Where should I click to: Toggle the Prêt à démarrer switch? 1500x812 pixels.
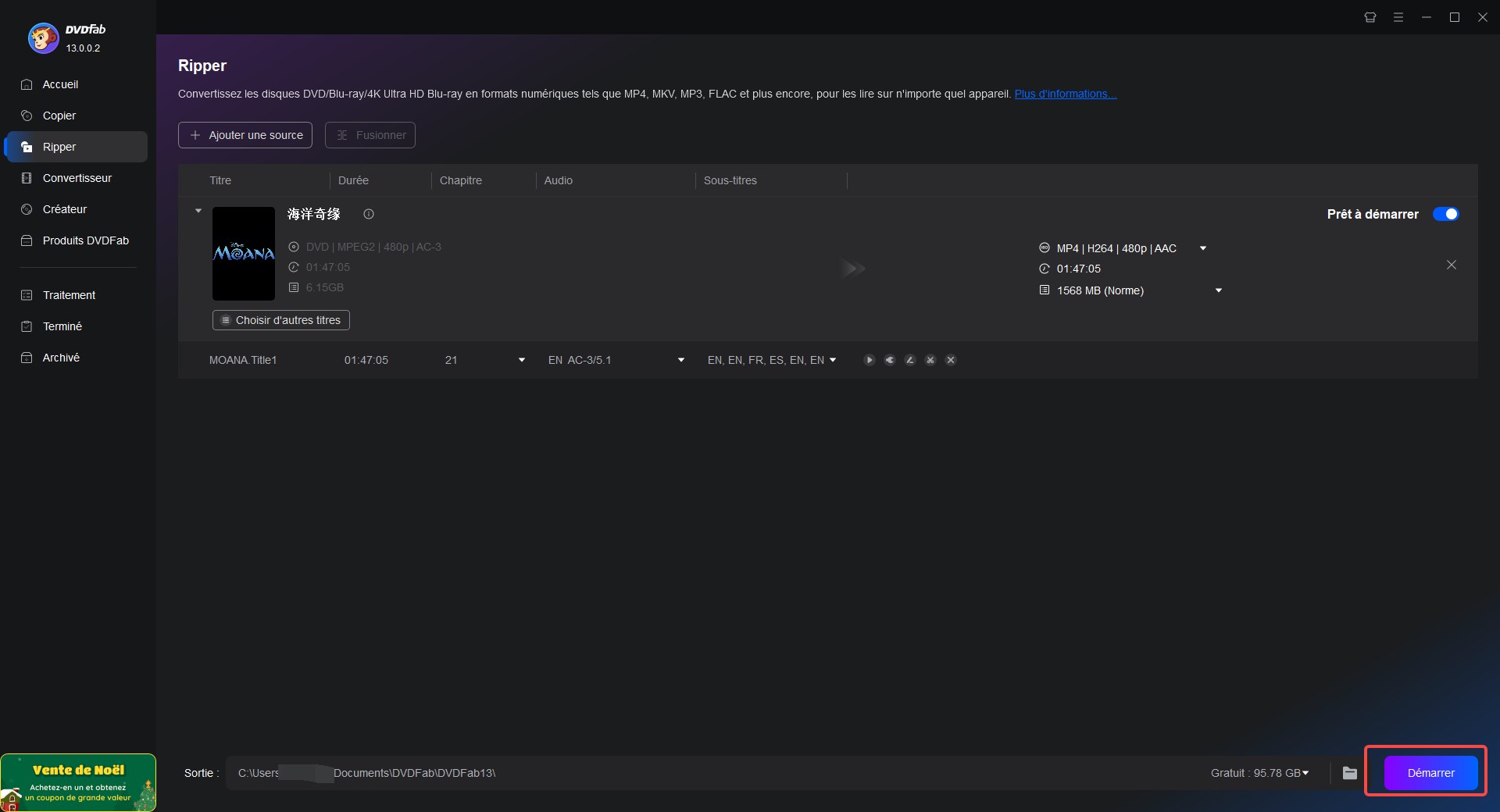point(1445,214)
